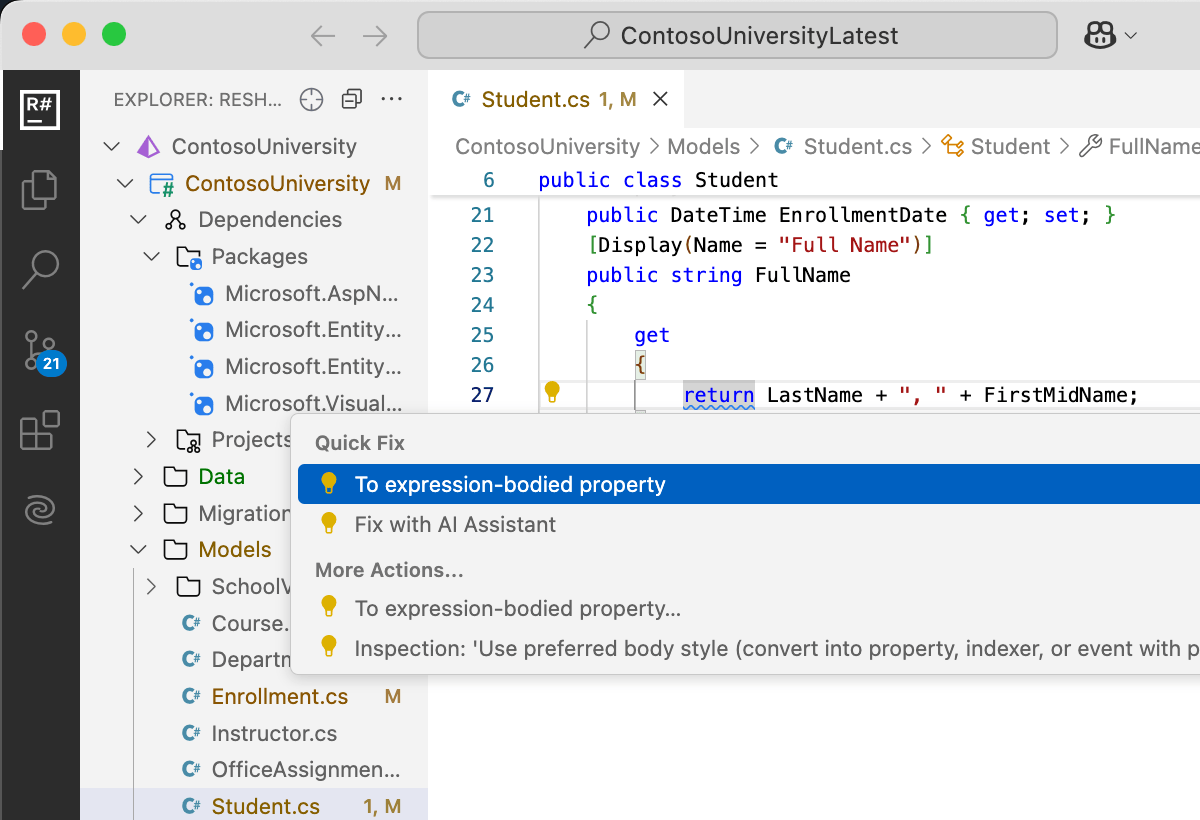Open the Explorer files icon
The height and width of the screenshot is (820, 1200).
pyautogui.click(x=40, y=189)
